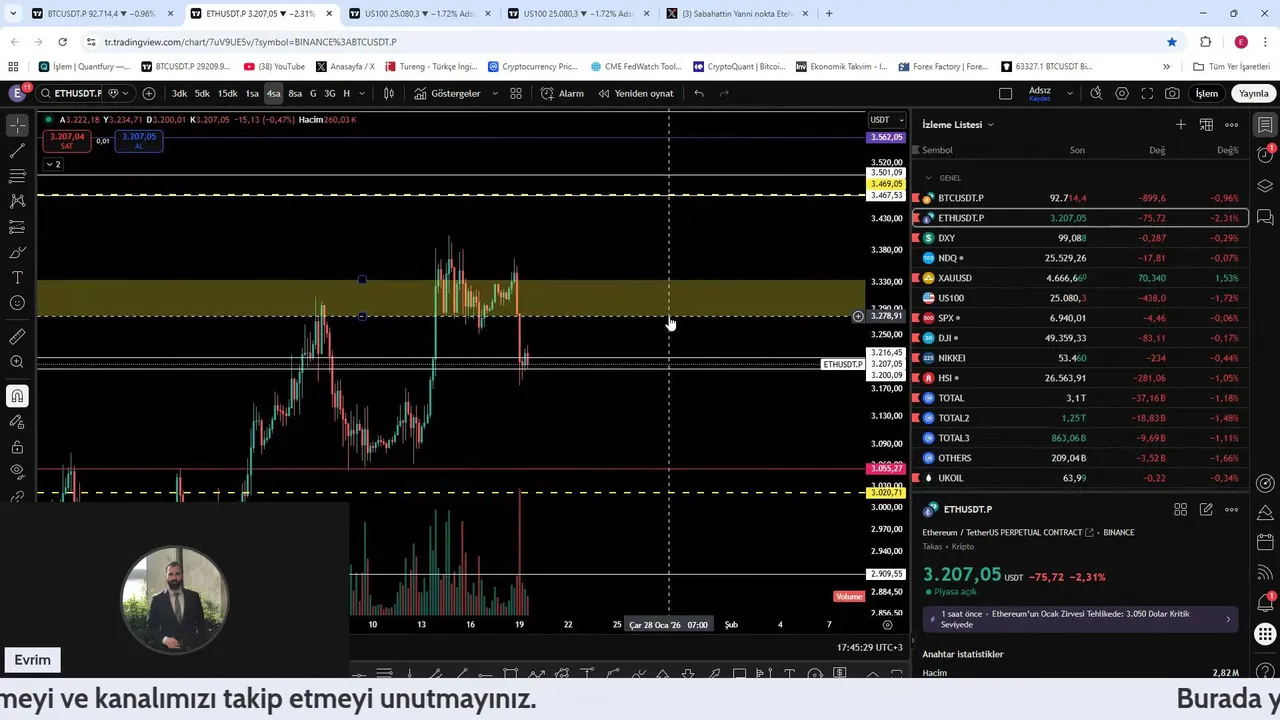Select the brush drawing tool

[x=17, y=252]
